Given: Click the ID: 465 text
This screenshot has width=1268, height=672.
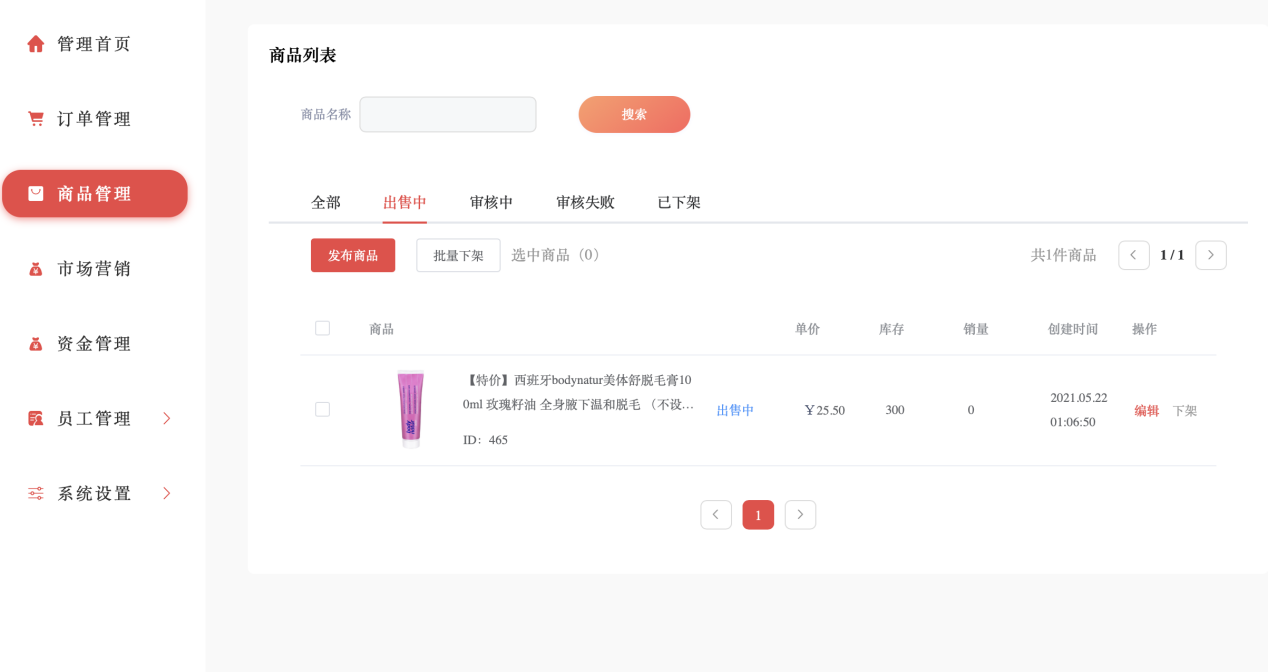Looking at the screenshot, I should (x=485, y=440).
